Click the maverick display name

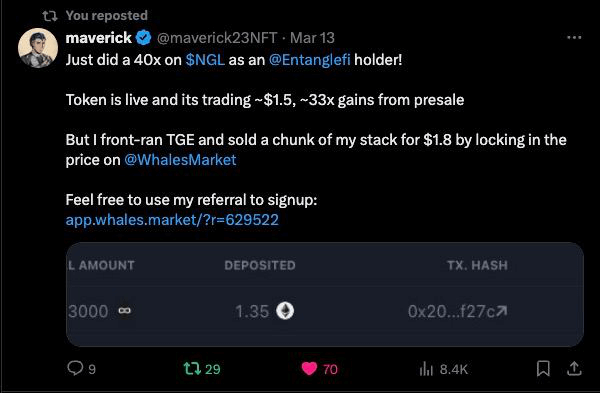click(99, 38)
